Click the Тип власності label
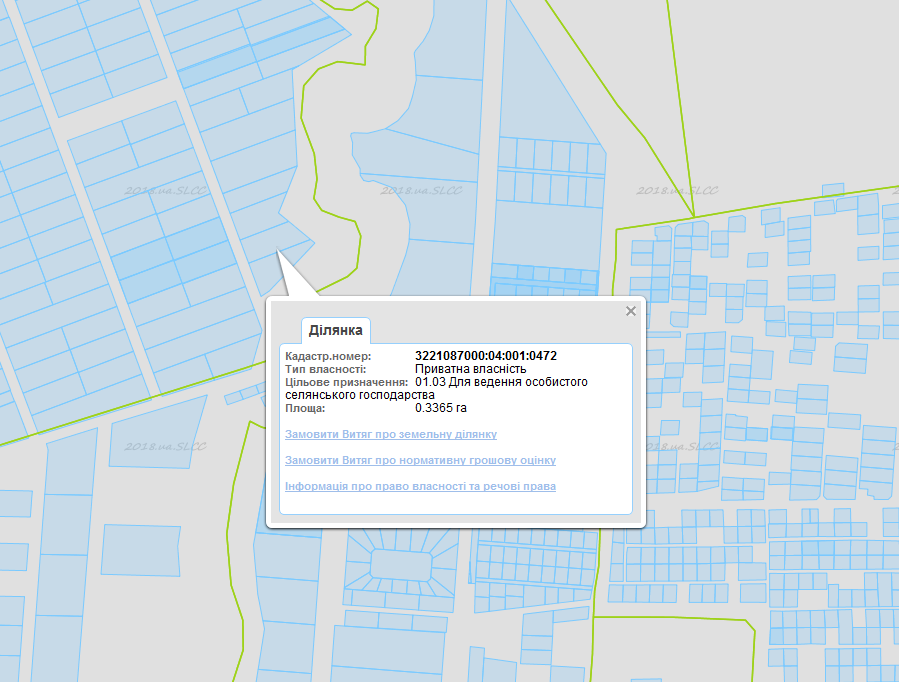This screenshot has height=682, width=899. click(326, 370)
